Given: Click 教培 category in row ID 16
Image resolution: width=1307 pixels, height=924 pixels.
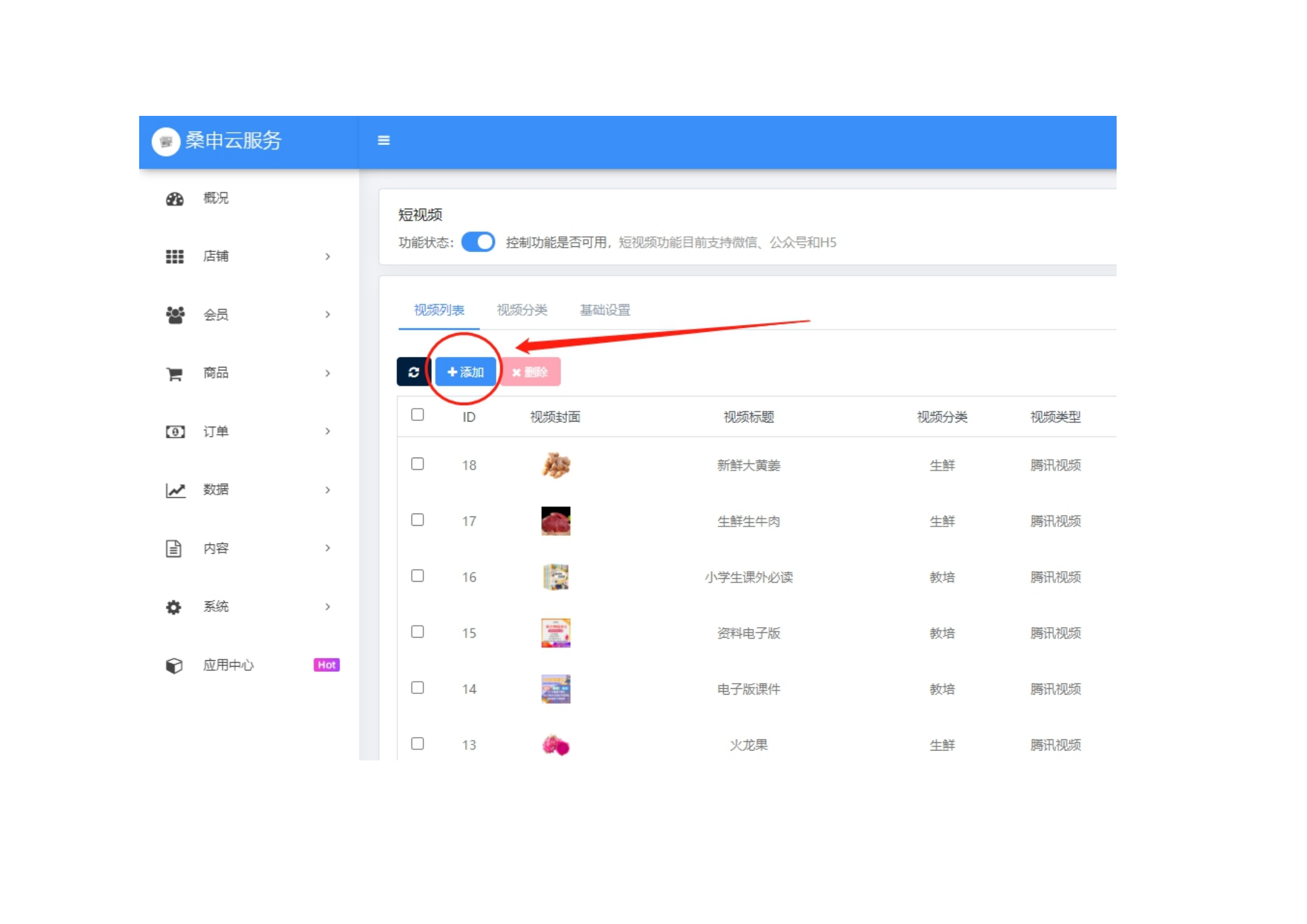Looking at the screenshot, I should click(943, 577).
